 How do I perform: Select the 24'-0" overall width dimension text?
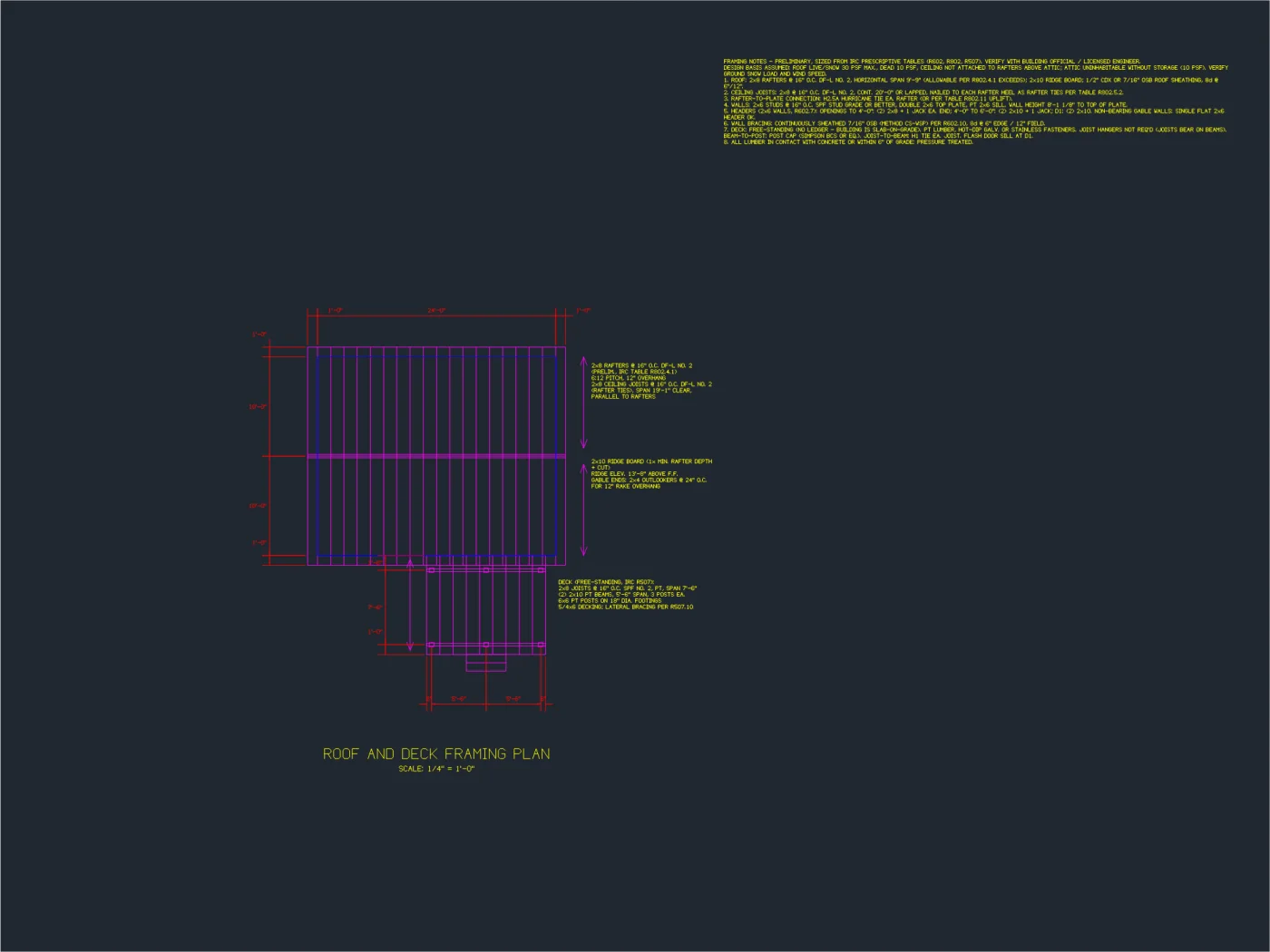[436, 311]
